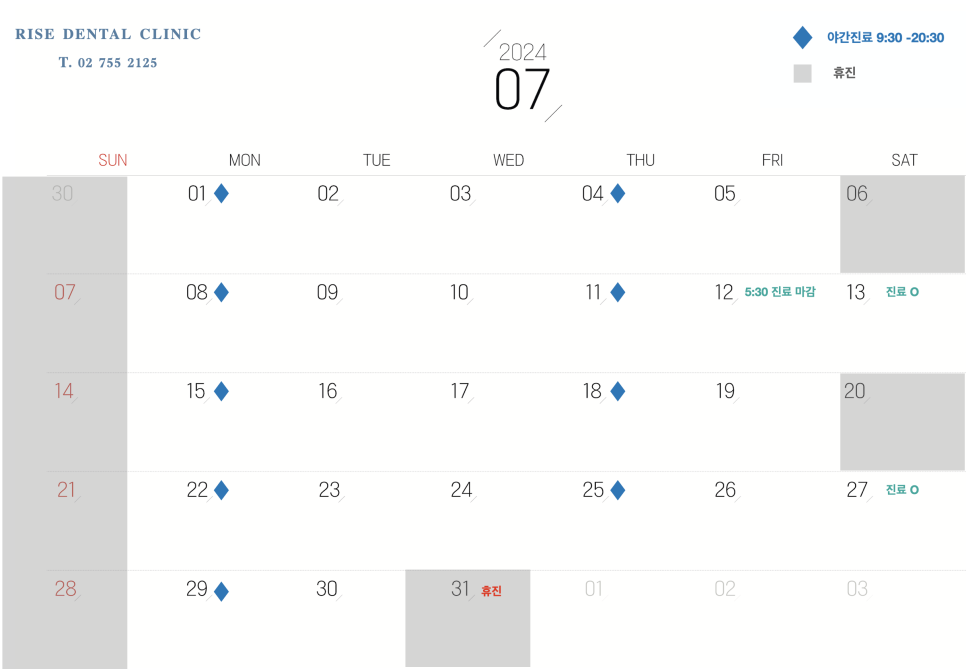Click the blue diamond beside July 08
Viewport: 966px width, 669px height.
click(221, 293)
